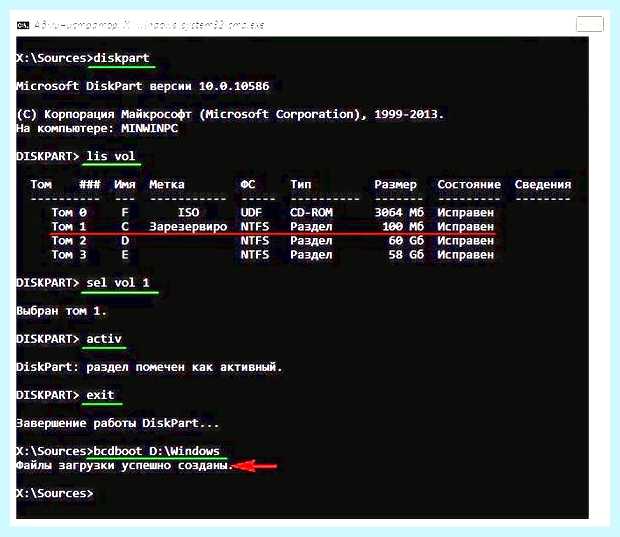
Task: Click the 'activ' command text
Action: click(104, 339)
